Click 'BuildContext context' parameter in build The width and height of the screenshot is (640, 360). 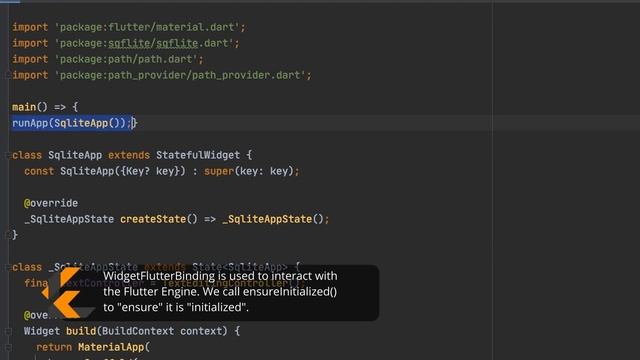coord(162,331)
